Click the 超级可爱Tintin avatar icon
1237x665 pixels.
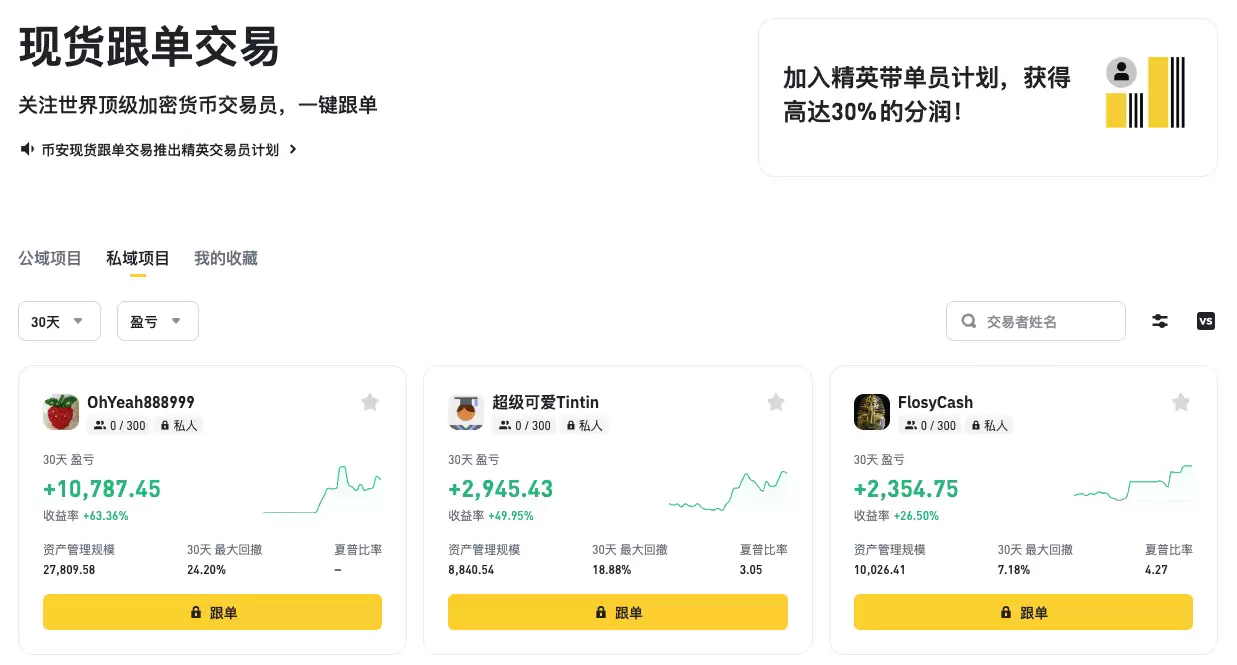tap(466, 412)
